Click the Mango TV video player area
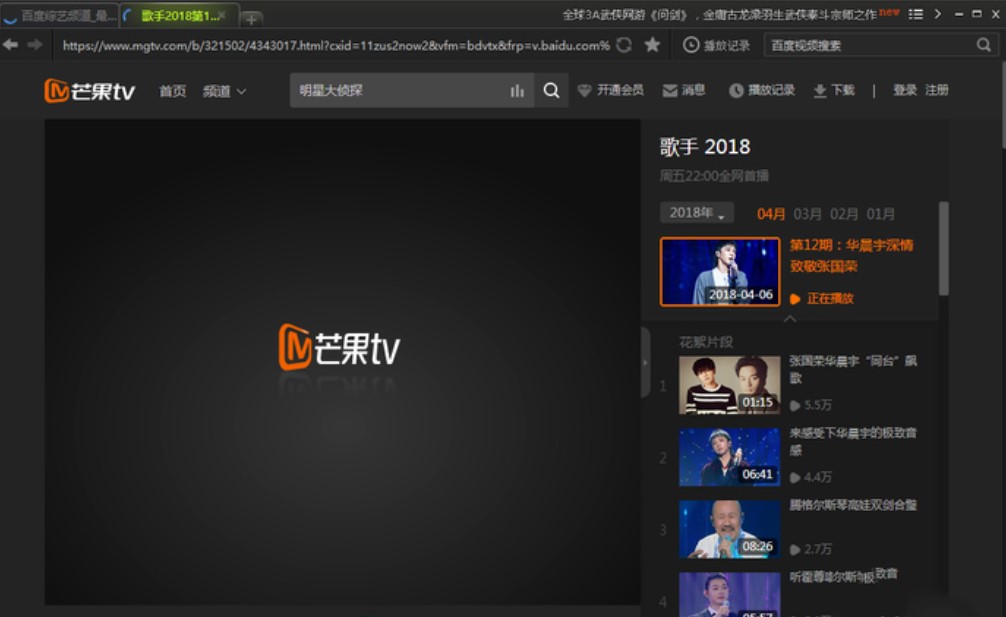This screenshot has height=617, width=1006. point(343,362)
